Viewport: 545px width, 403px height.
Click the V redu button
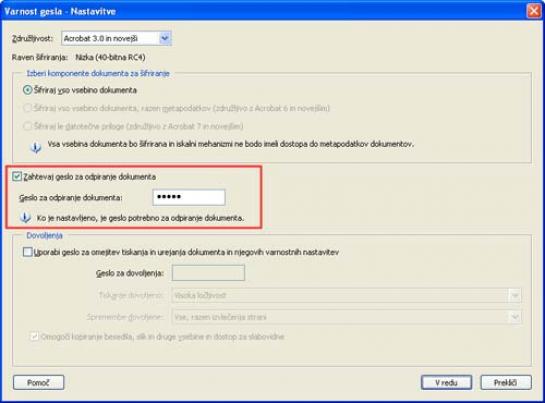click(x=446, y=382)
